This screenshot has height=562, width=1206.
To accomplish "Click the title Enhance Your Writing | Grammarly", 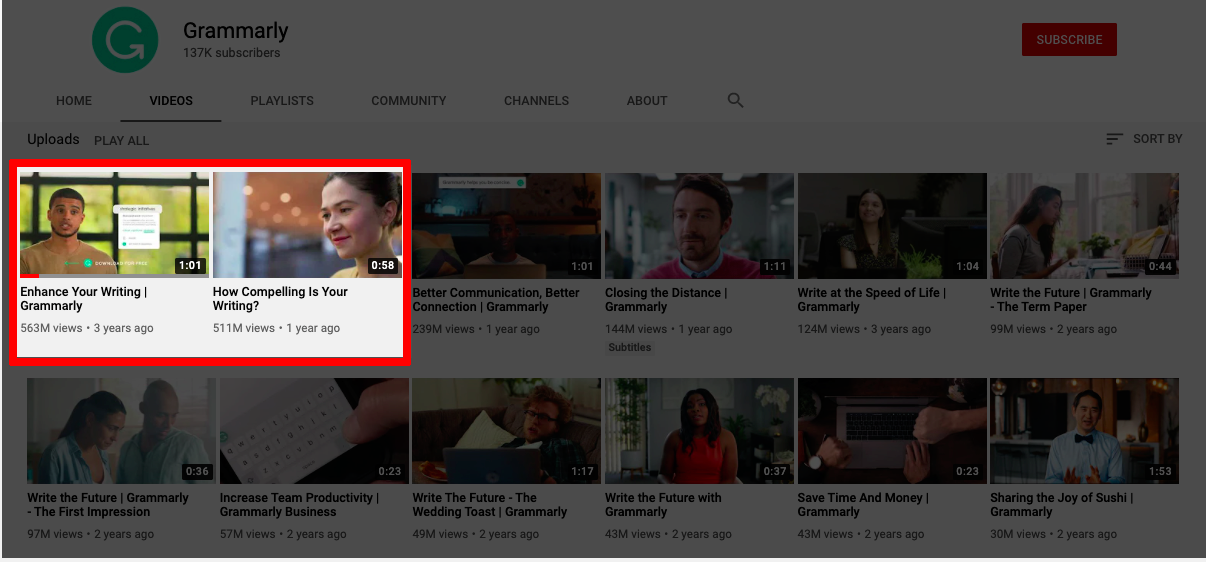I will [84, 299].
